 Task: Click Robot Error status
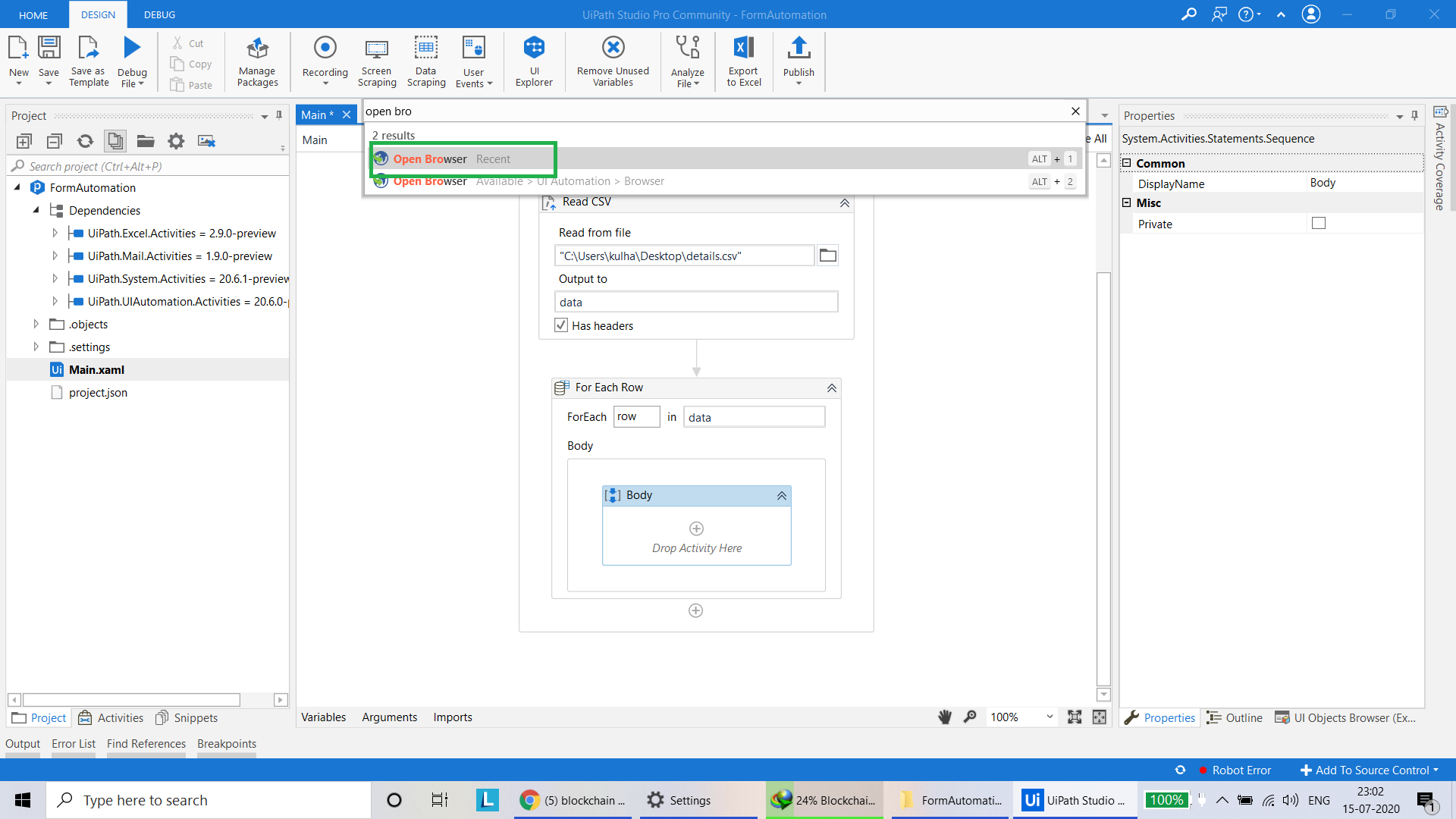pyautogui.click(x=1235, y=770)
